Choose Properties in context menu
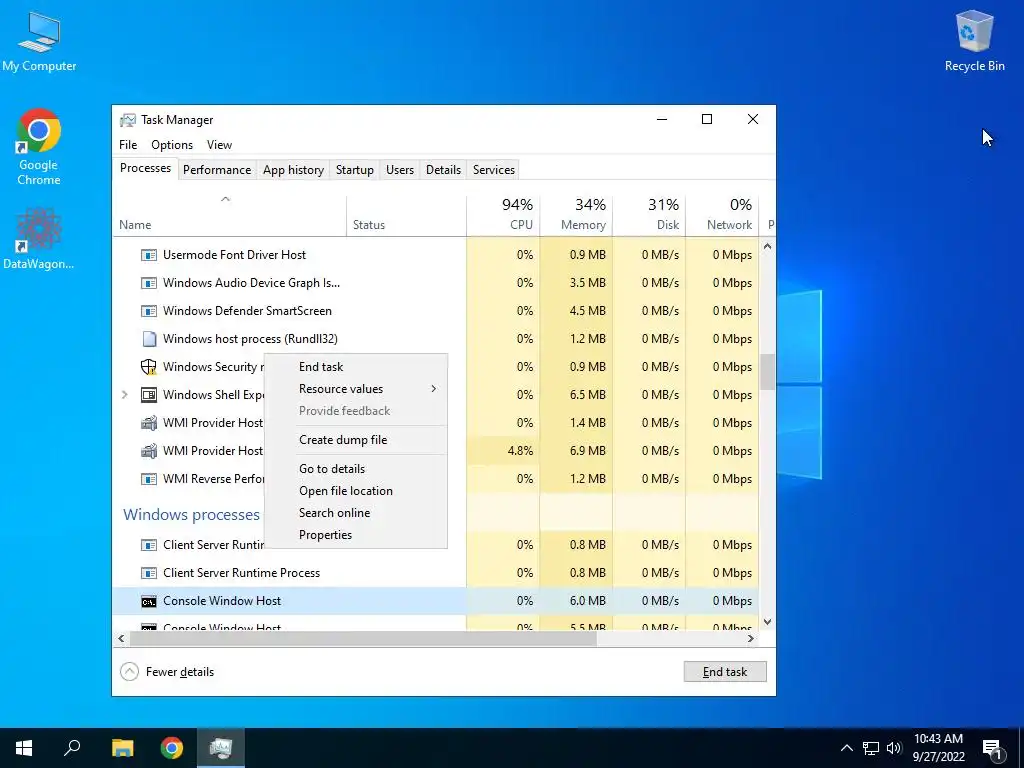This screenshot has height=768, width=1024. coord(355,535)
